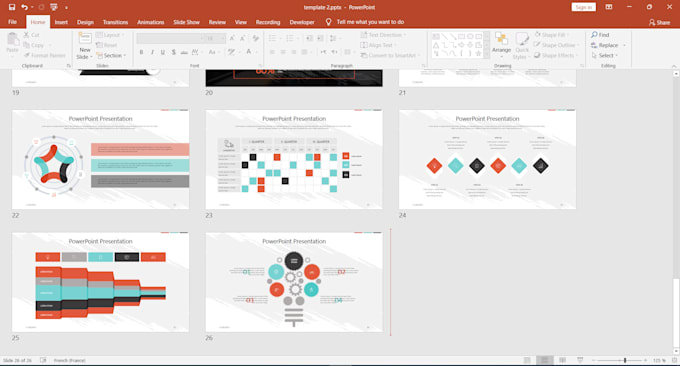Open the Transitions tab
Screen dimensions: 680x366
(115, 22)
